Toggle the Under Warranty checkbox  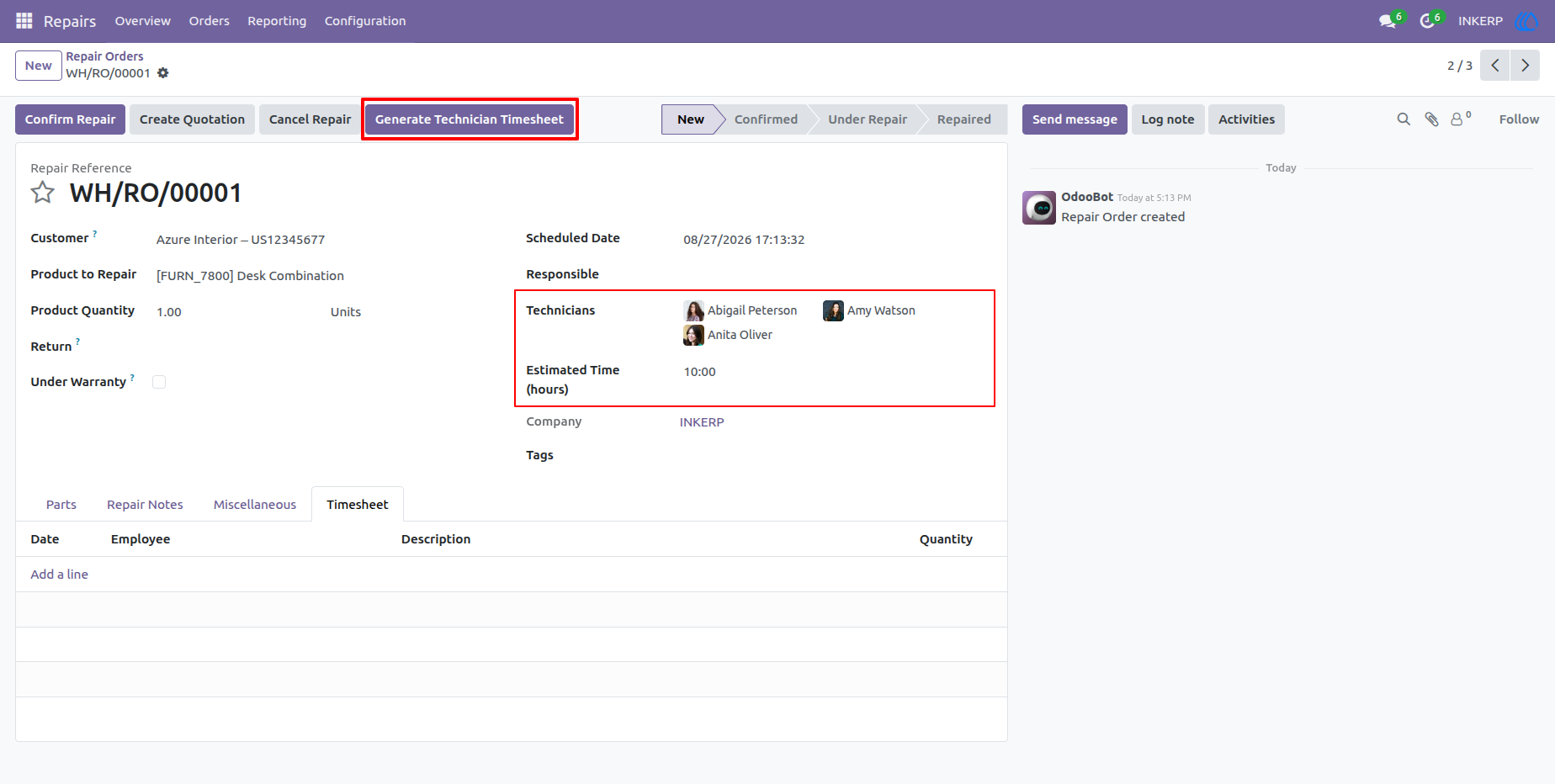[159, 382]
